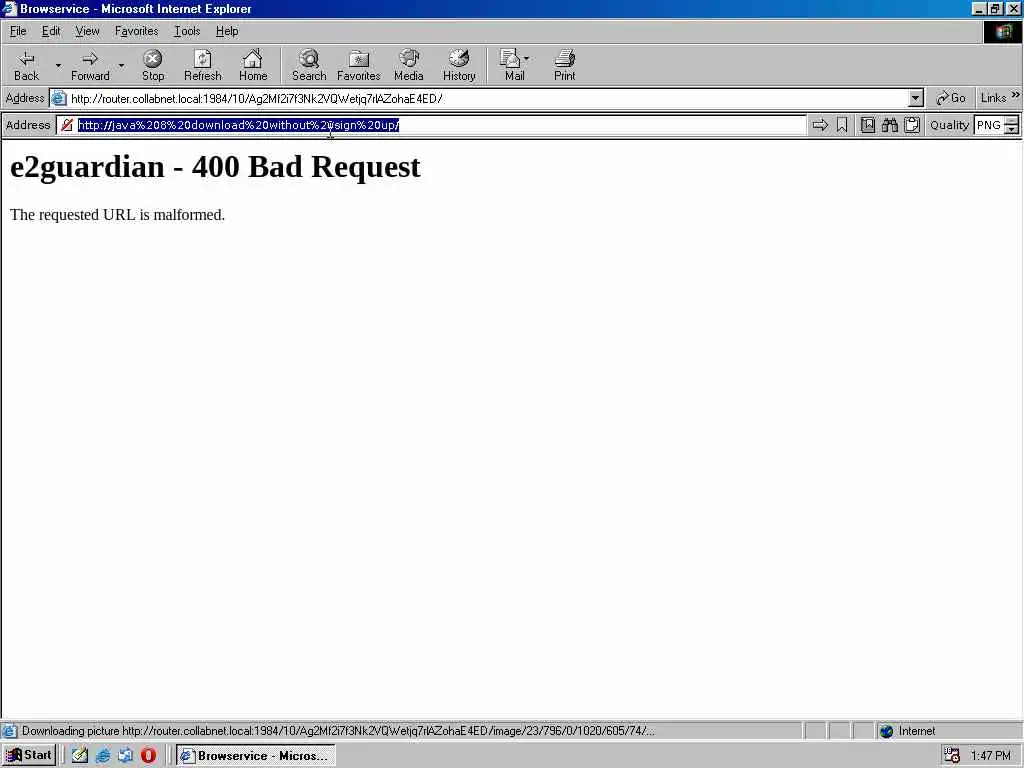Screen dimensions: 1024x768
Task: Click the Internet zone globe in status bar
Action: 886,731
